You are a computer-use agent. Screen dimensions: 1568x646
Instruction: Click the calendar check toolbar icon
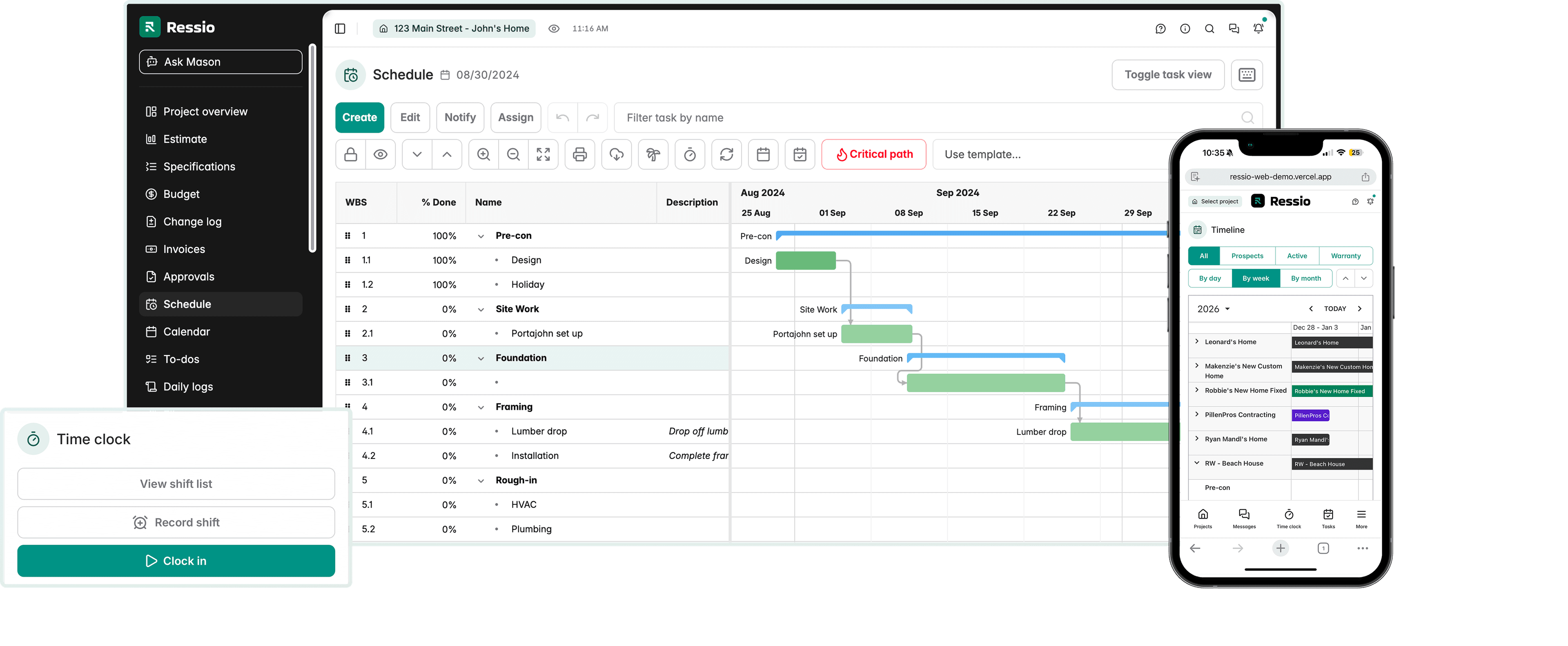800,155
